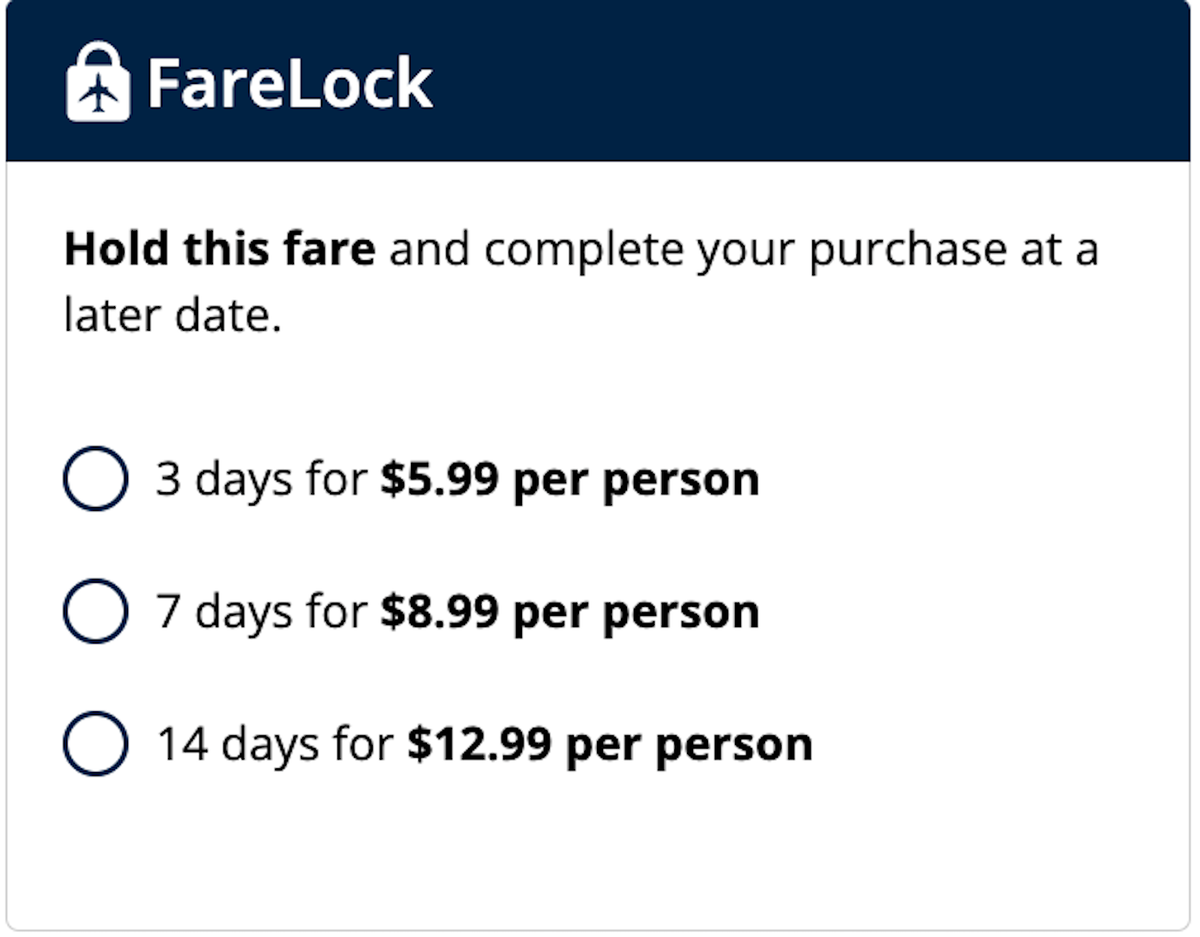Pick the middle 7-day hold duration
Viewport: 1200px width, 937px height.
[x=95, y=611]
